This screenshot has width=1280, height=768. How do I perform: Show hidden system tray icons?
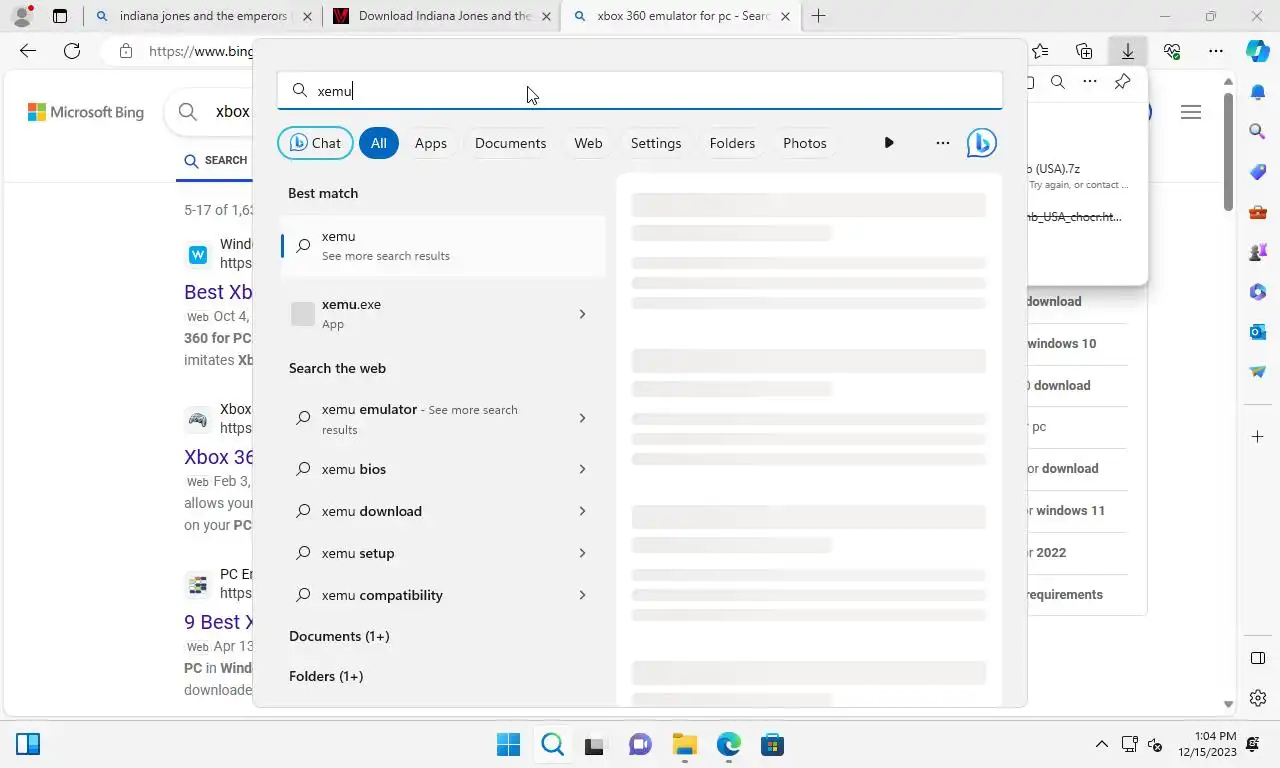pyautogui.click(x=1102, y=745)
